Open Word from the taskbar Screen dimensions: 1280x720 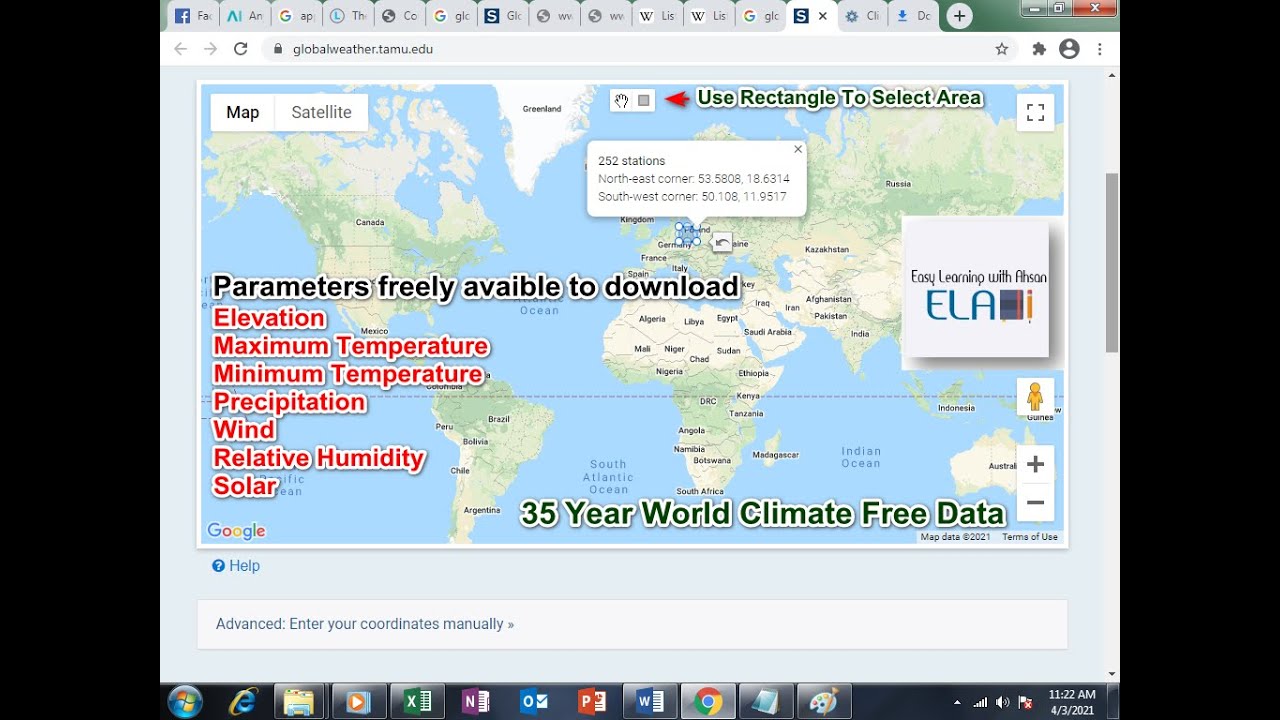pos(648,702)
